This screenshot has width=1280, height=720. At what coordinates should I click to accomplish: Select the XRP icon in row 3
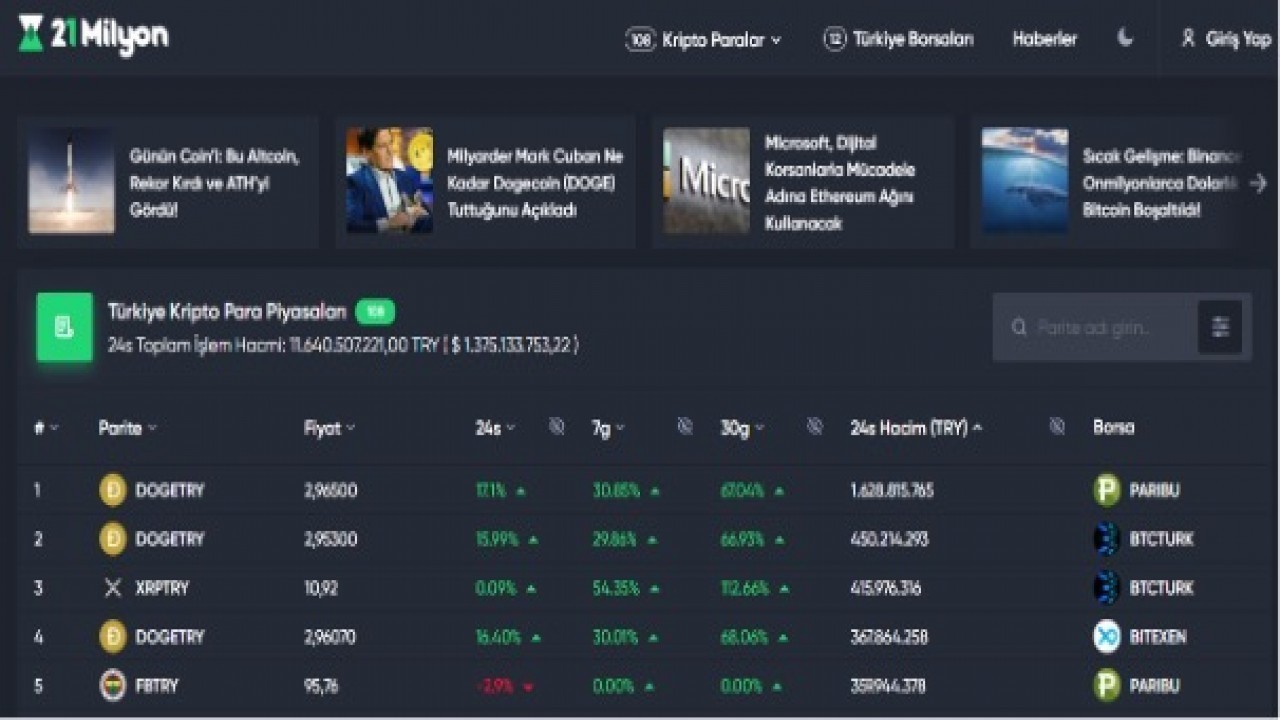pyautogui.click(x=113, y=588)
